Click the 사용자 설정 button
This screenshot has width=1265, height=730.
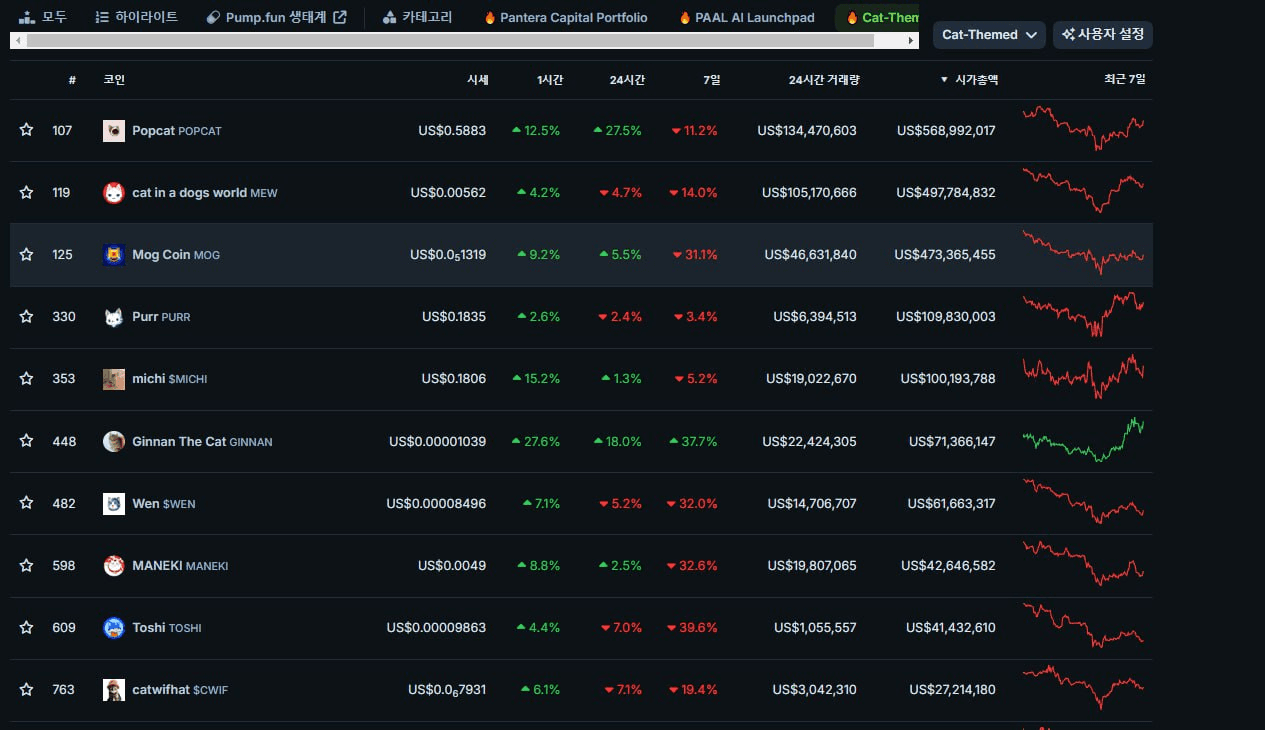1102,35
